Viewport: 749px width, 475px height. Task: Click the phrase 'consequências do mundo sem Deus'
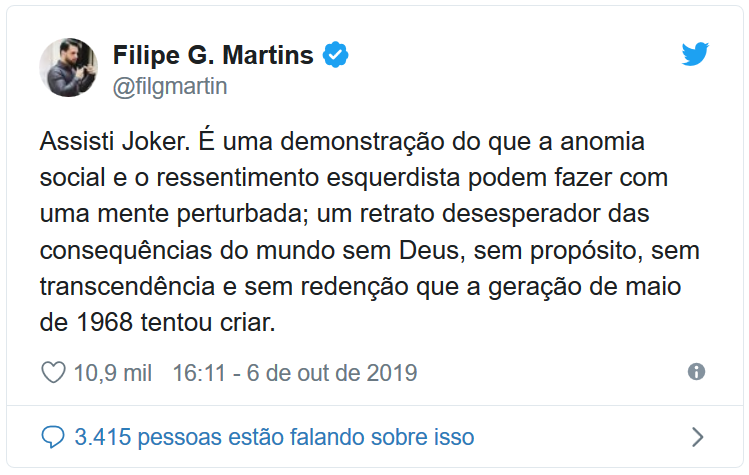click(249, 250)
